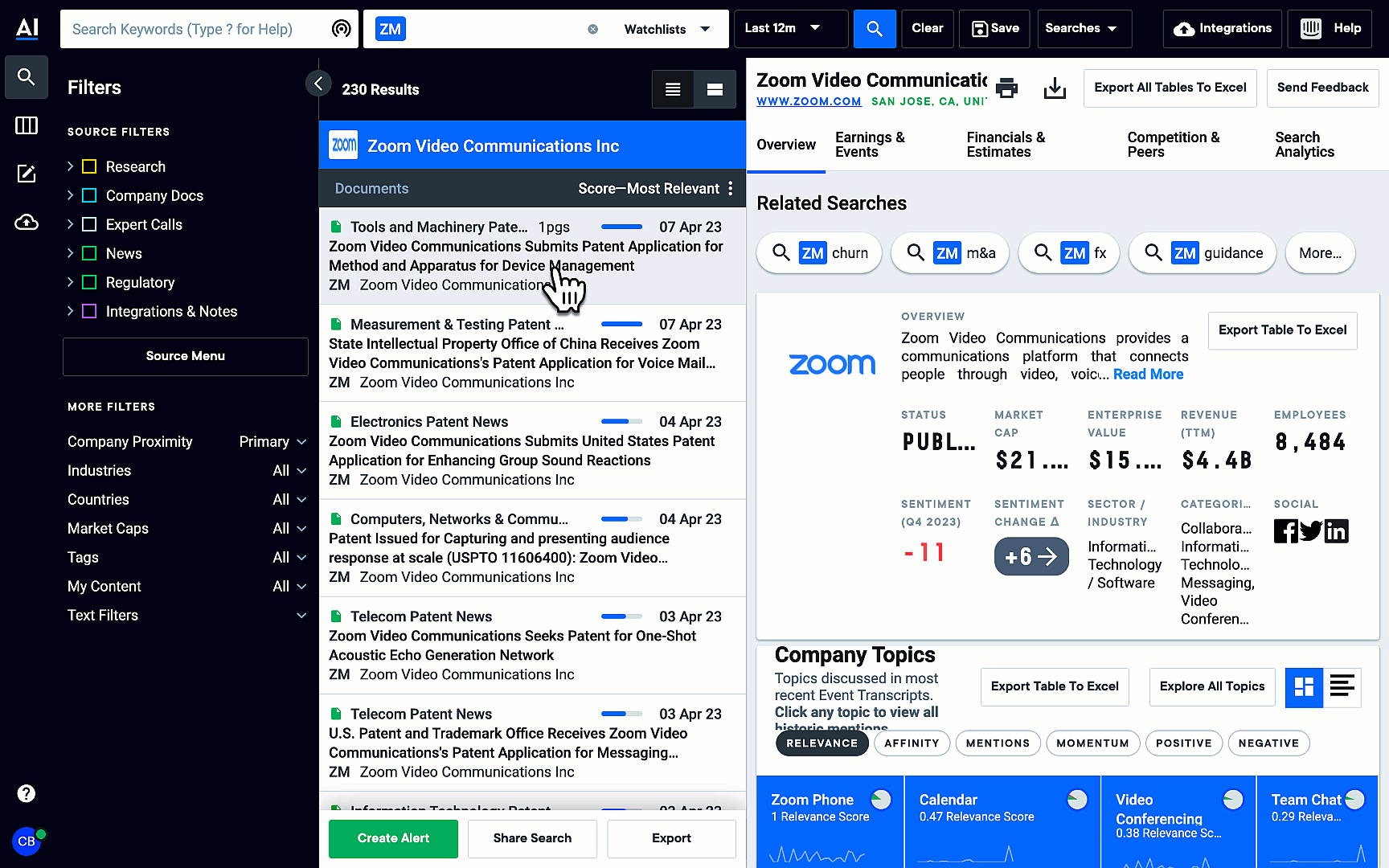Select the search magnifier in left sidebar
1389x868 pixels.
point(27,77)
